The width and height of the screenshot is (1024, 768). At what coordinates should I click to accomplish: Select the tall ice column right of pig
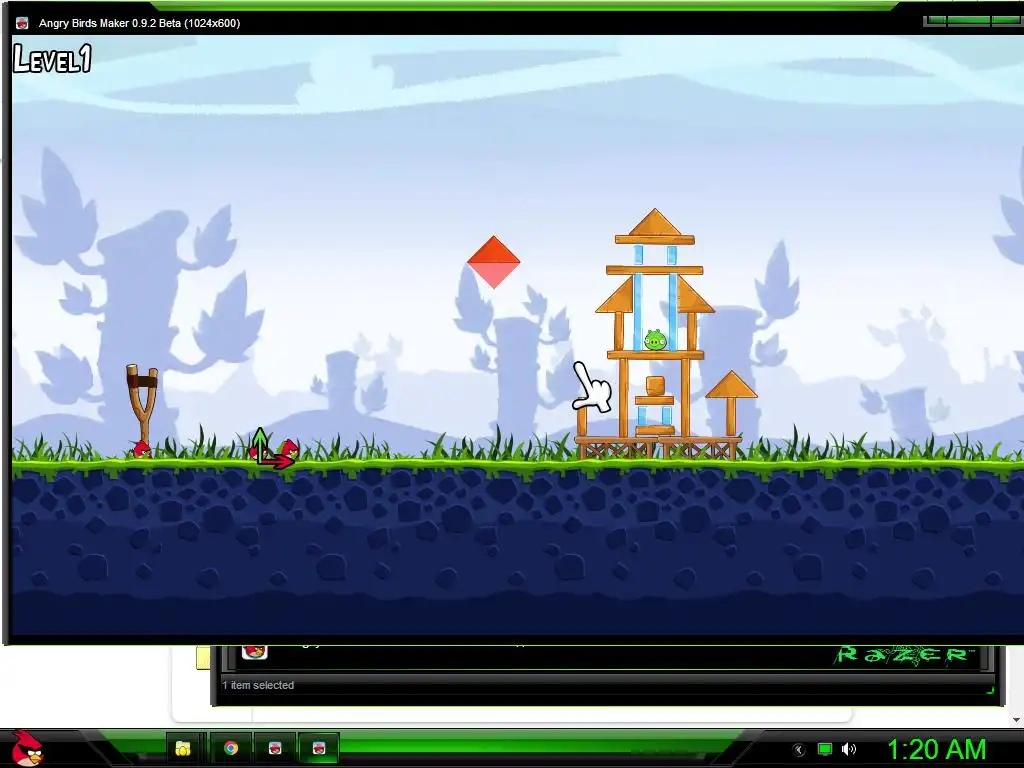673,312
